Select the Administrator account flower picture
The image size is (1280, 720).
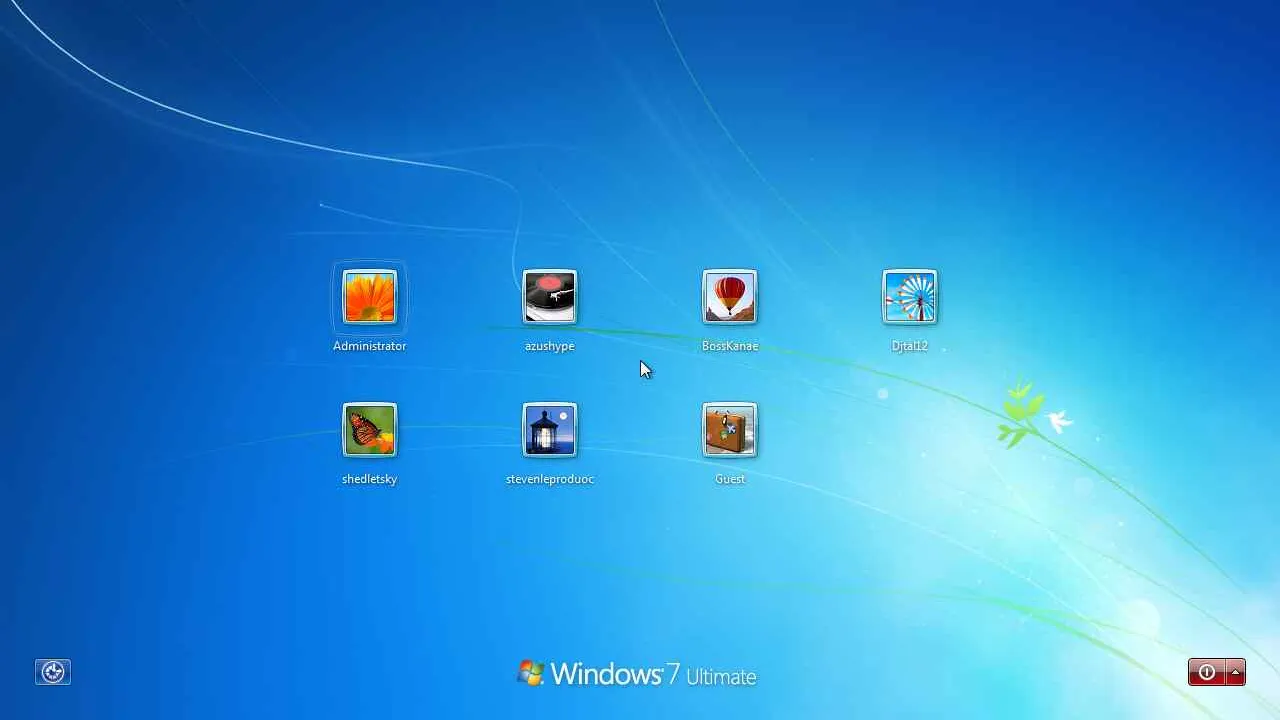coord(369,297)
